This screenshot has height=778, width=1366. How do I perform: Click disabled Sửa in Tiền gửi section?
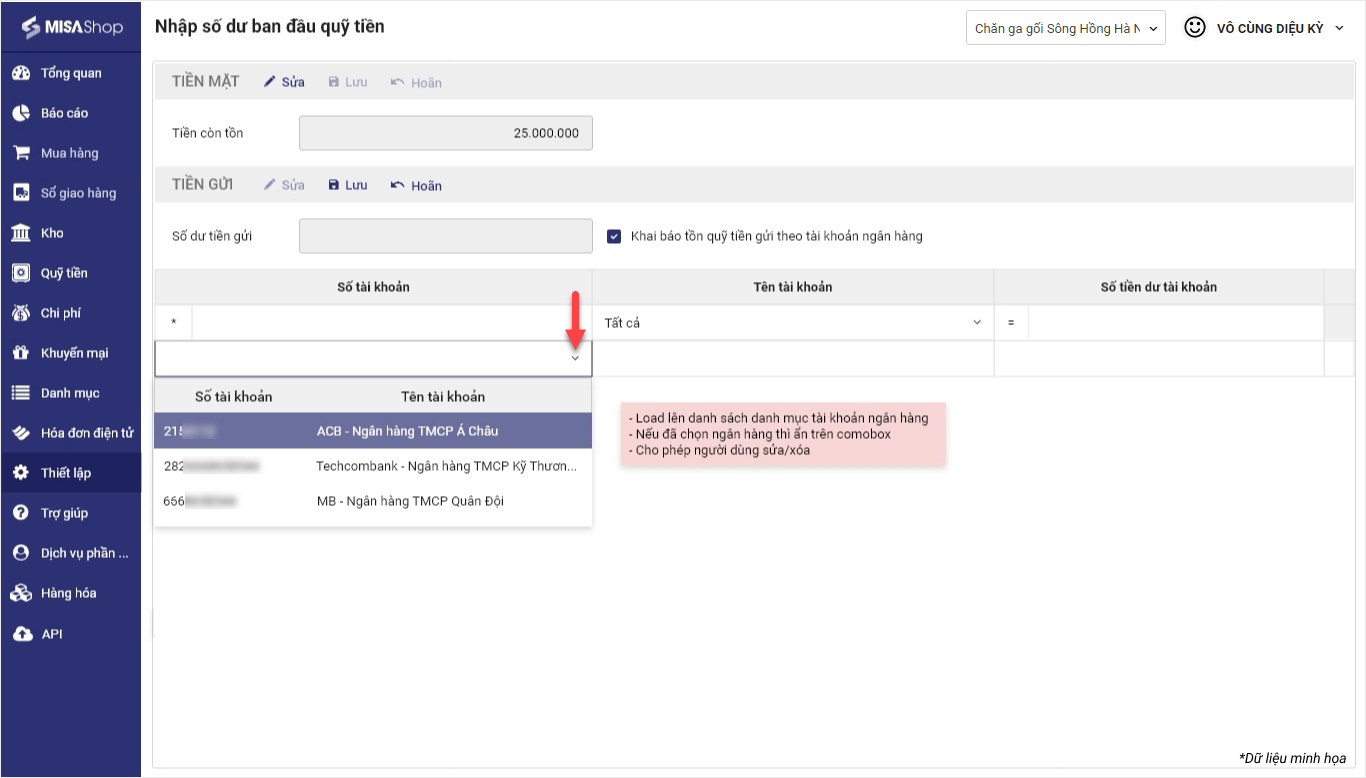tap(284, 185)
